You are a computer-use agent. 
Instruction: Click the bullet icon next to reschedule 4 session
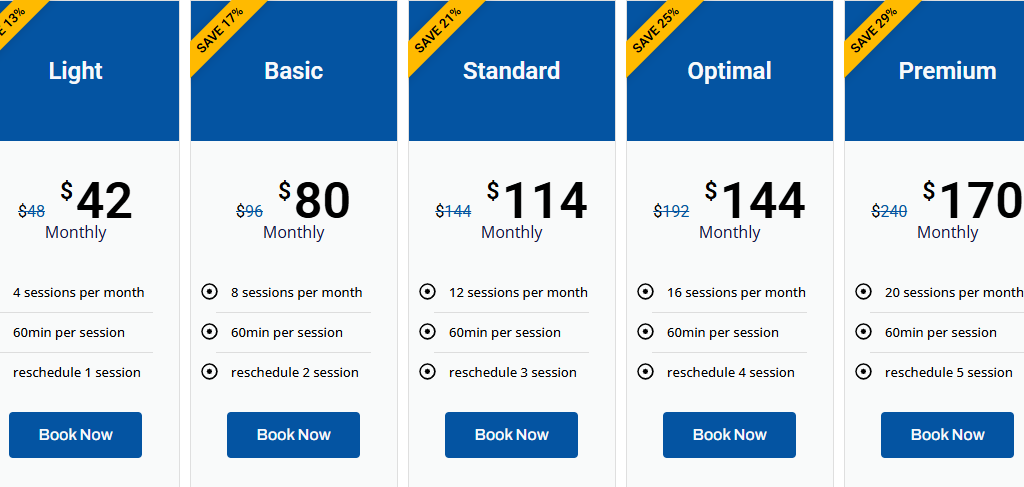click(x=645, y=372)
